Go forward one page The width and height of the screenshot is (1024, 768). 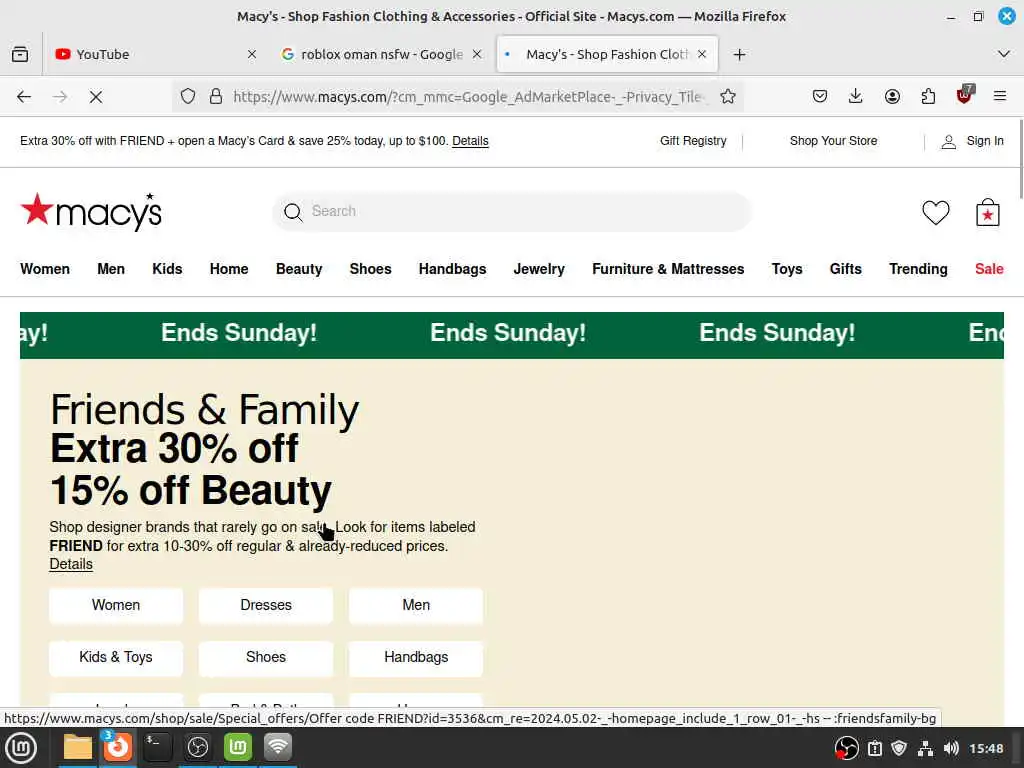tap(60, 97)
